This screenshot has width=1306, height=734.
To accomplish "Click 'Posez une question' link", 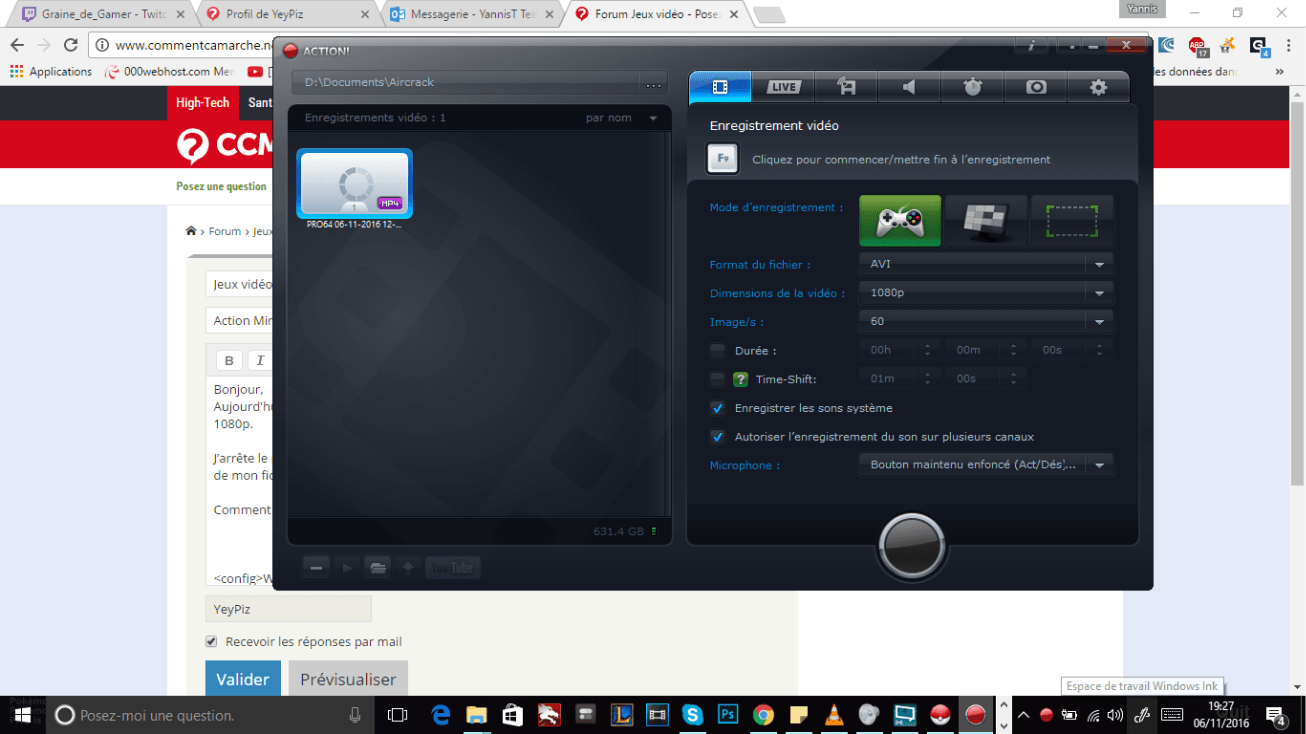I will point(222,186).
